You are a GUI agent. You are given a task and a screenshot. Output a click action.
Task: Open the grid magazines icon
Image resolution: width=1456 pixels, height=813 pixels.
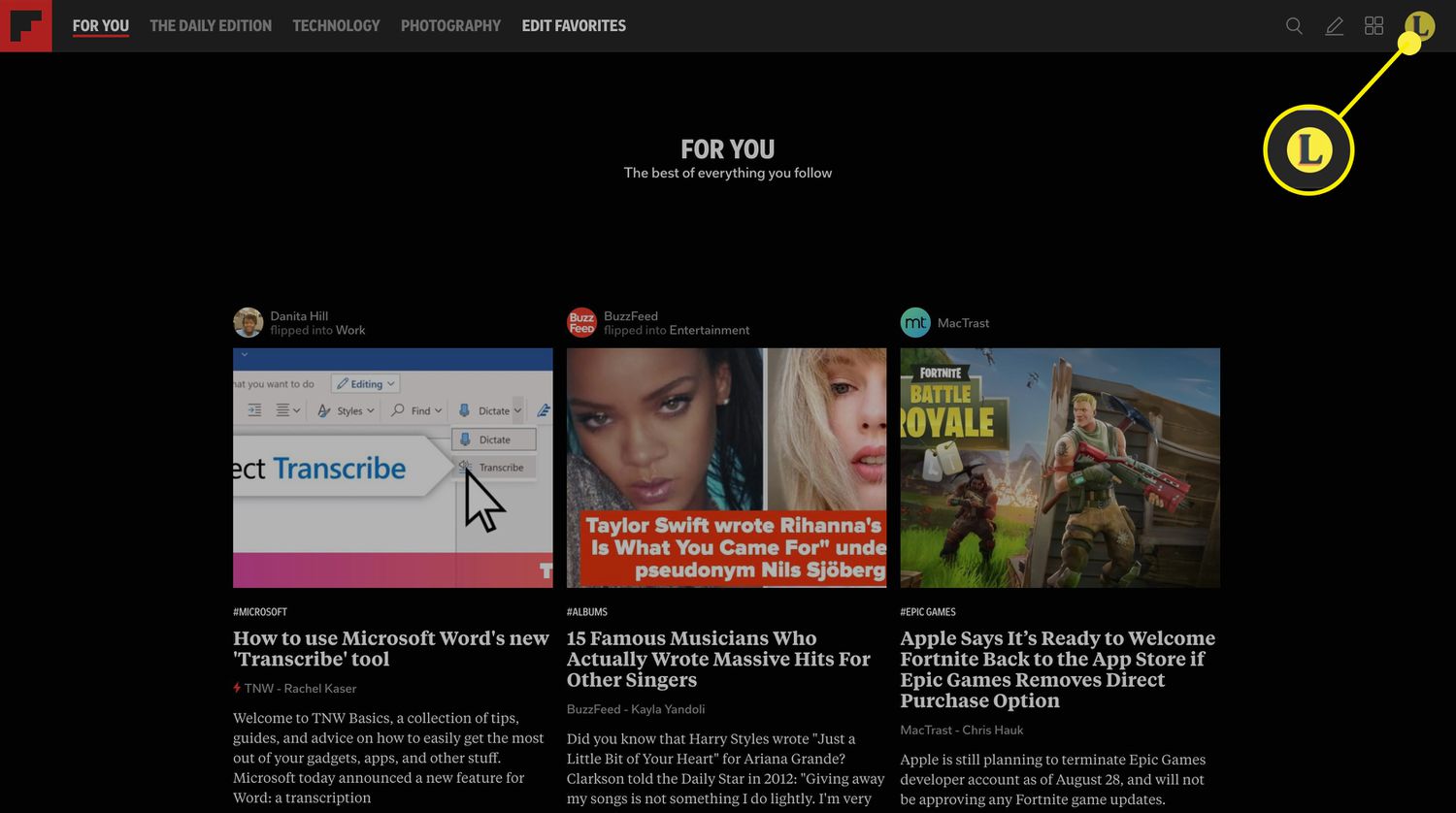tap(1373, 26)
